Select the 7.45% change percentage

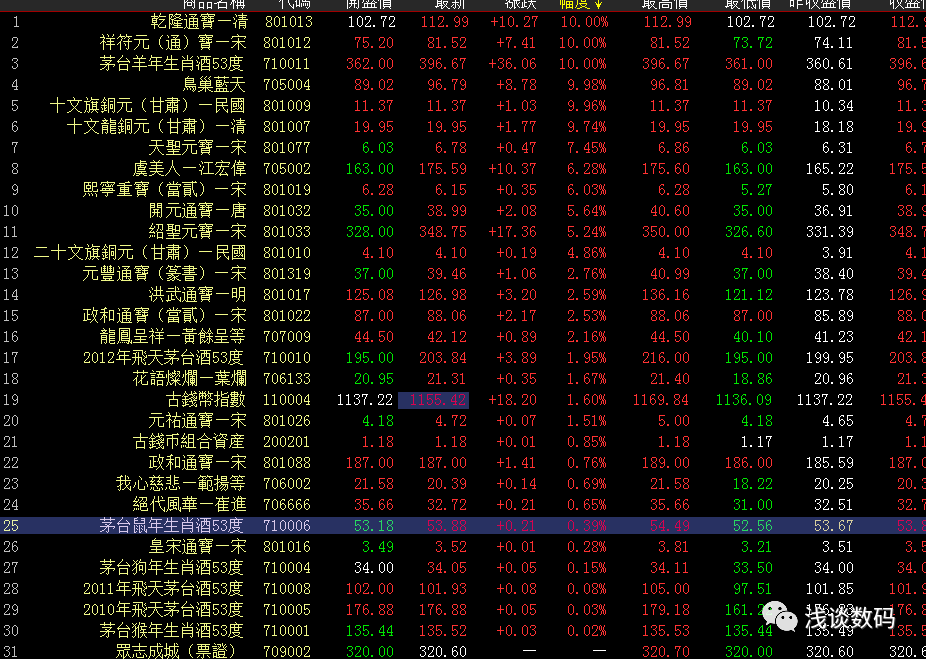pyautogui.click(x=586, y=148)
